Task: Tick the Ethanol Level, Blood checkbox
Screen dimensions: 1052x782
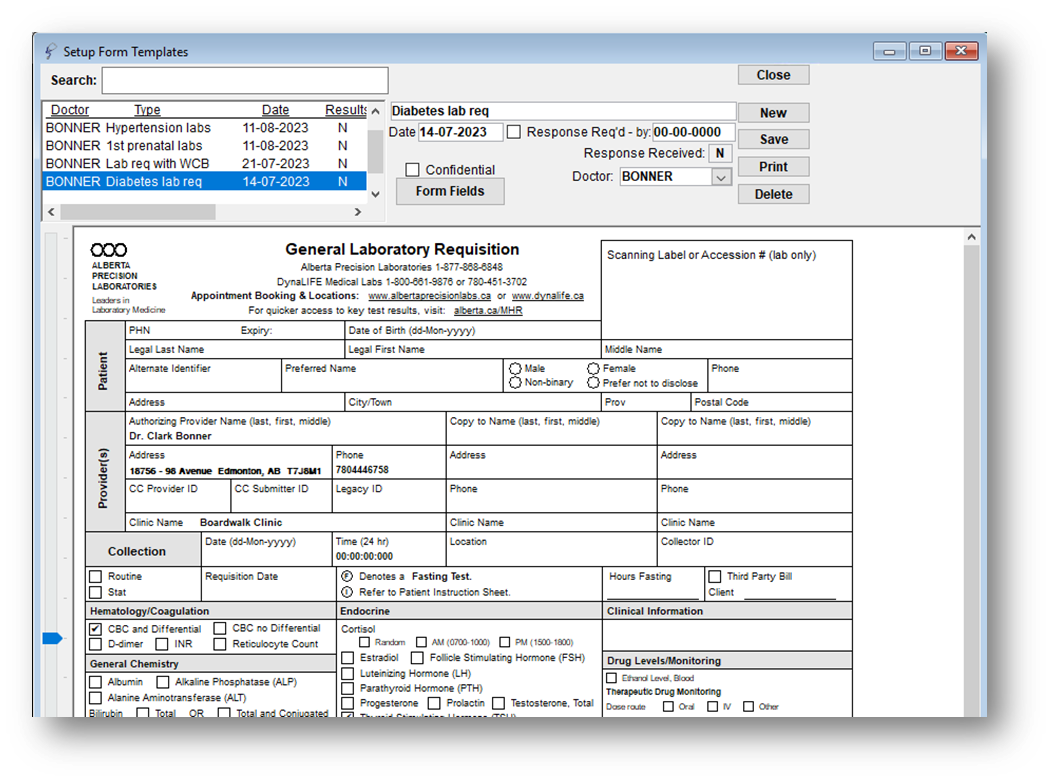Action: (611, 678)
